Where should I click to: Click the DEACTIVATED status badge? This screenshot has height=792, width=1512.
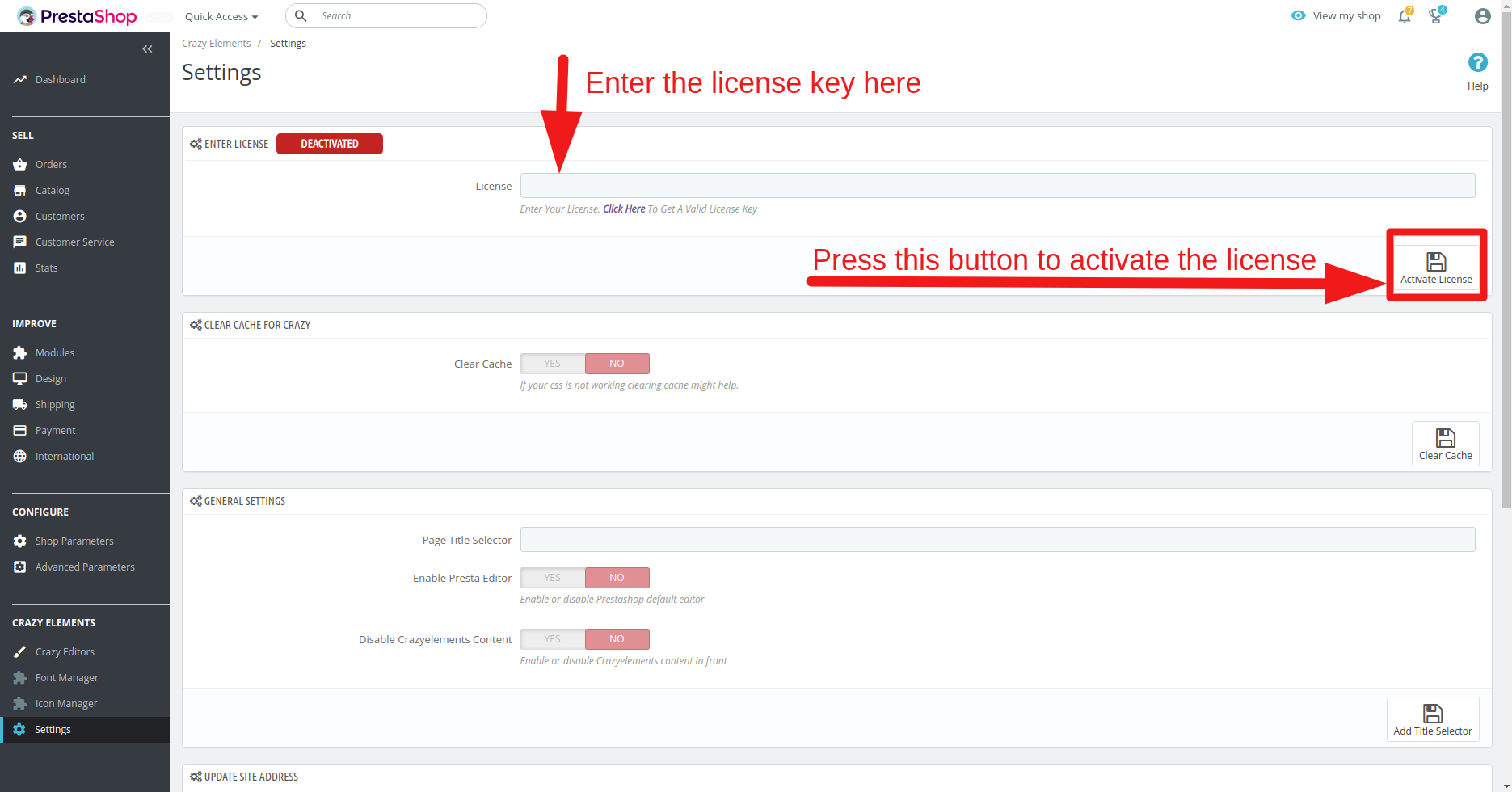click(x=330, y=144)
